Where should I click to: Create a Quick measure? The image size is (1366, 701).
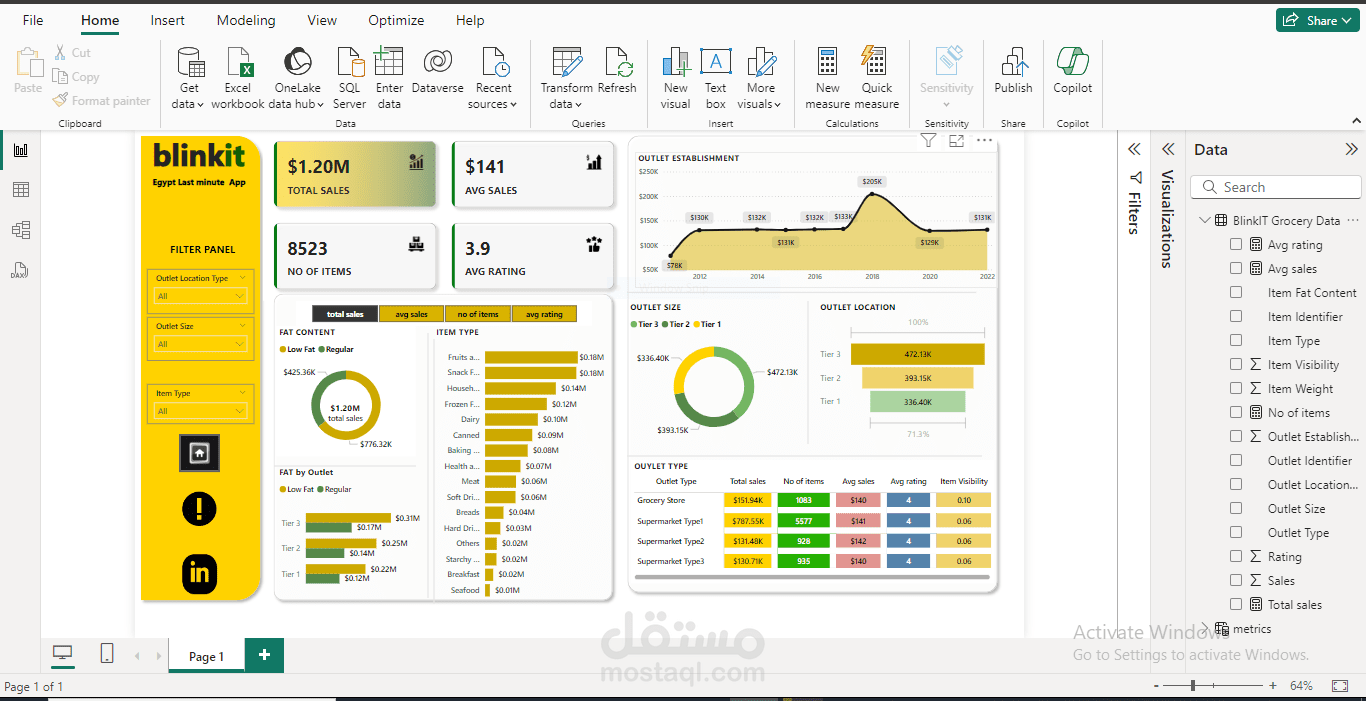click(x=877, y=78)
